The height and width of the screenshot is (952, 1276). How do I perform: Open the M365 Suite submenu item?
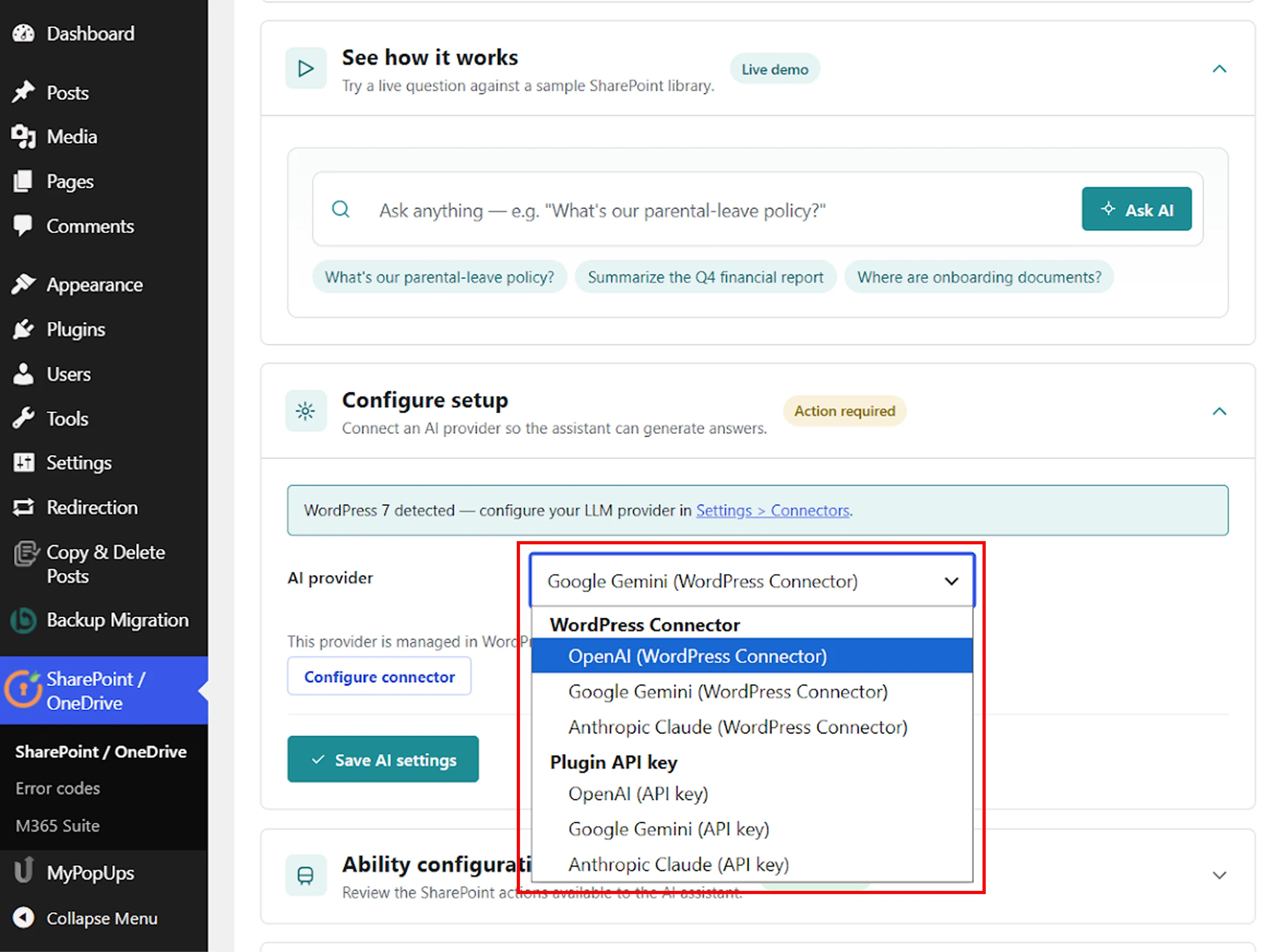[x=57, y=825]
